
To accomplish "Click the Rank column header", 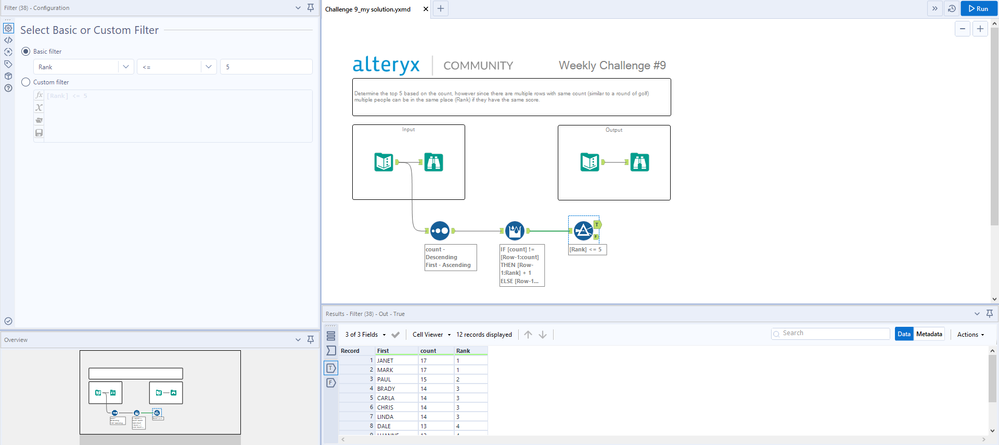I will coord(471,351).
